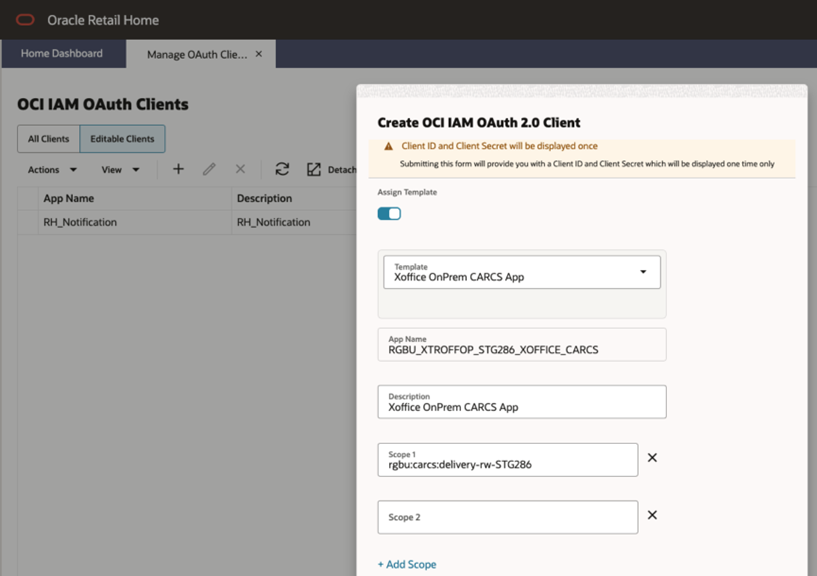The width and height of the screenshot is (817, 576).
Task: Open the Actions menu dropdown
Action: click(x=52, y=169)
